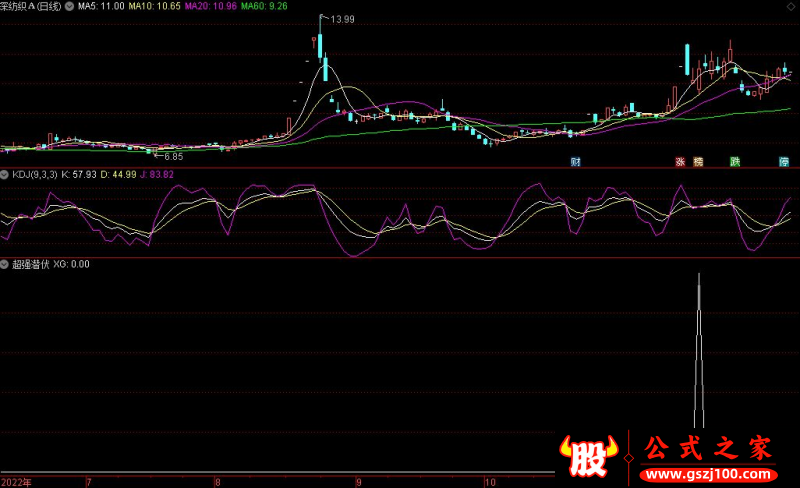The height and width of the screenshot is (488, 800).
Task: Expand the KDJ(9,3,3) indicator menu
Action: [x=5, y=174]
